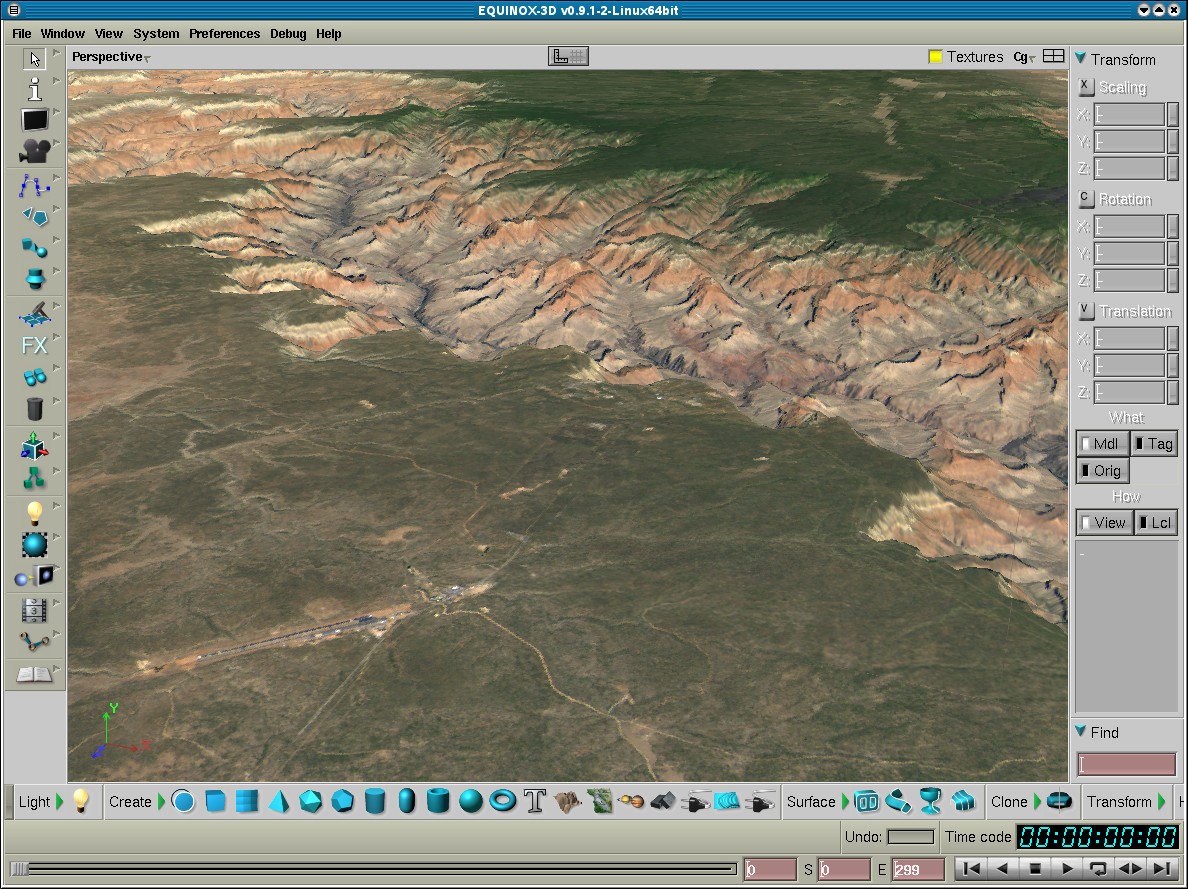Click the open book icon in sidebar
The height and width of the screenshot is (889, 1188).
point(35,675)
